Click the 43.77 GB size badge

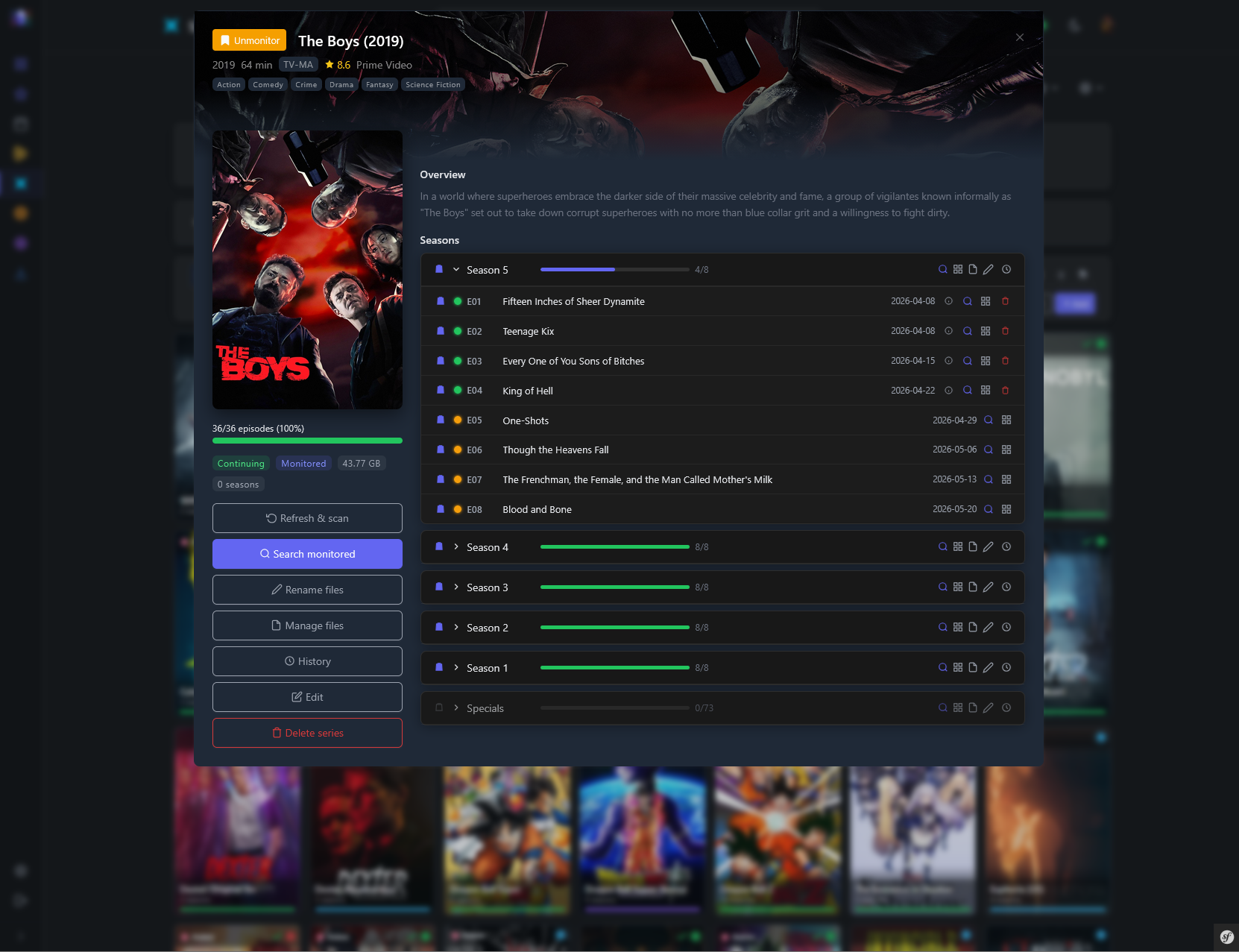362,463
